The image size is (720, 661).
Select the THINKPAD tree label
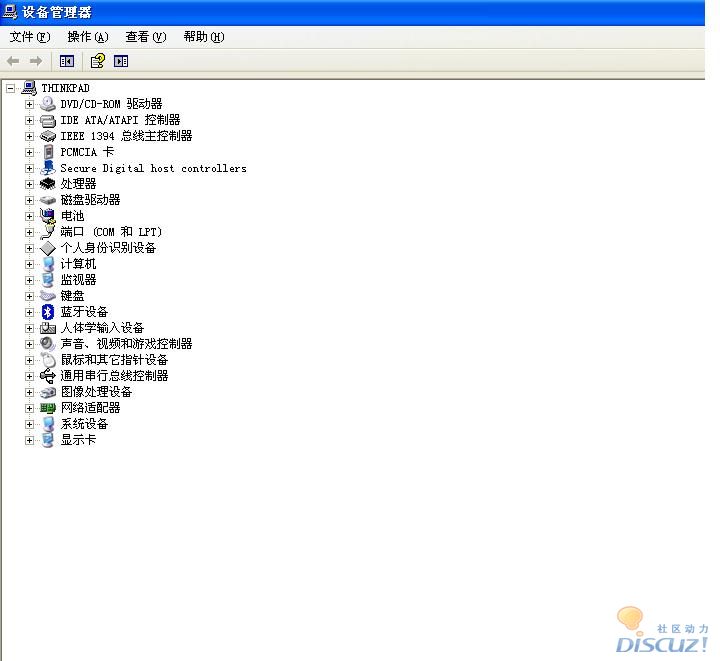pos(66,88)
